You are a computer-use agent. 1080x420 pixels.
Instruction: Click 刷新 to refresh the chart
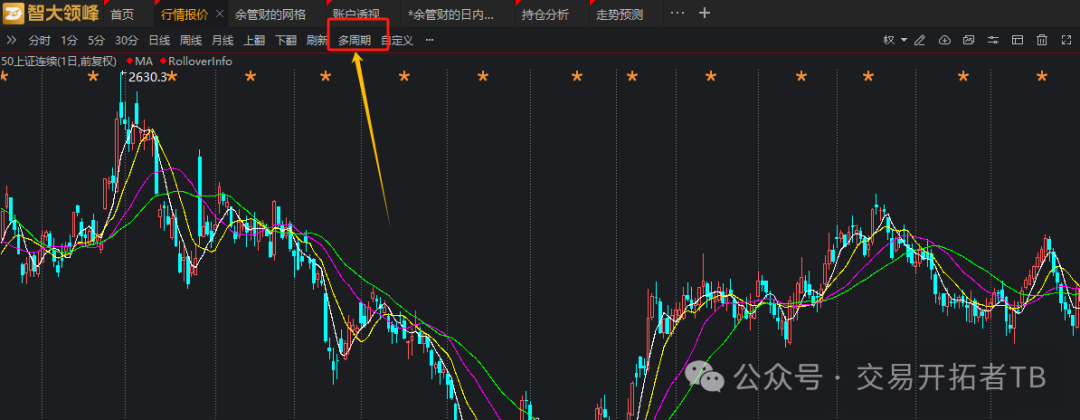pyautogui.click(x=317, y=41)
